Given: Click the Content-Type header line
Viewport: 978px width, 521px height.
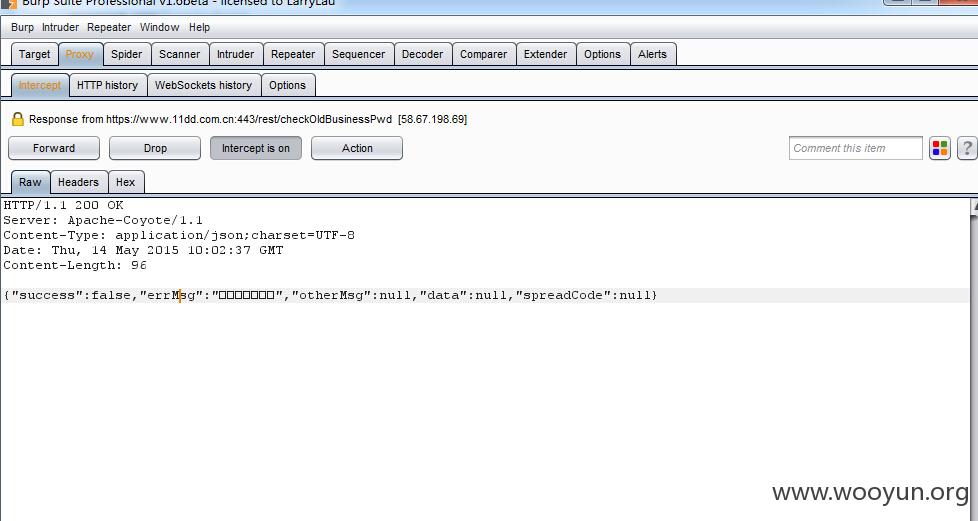Looking at the screenshot, I should tap(179, 235).
